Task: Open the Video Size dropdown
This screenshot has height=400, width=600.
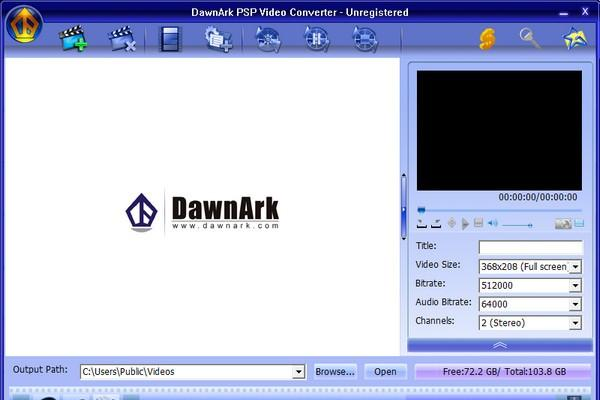Action: [576, 267]
